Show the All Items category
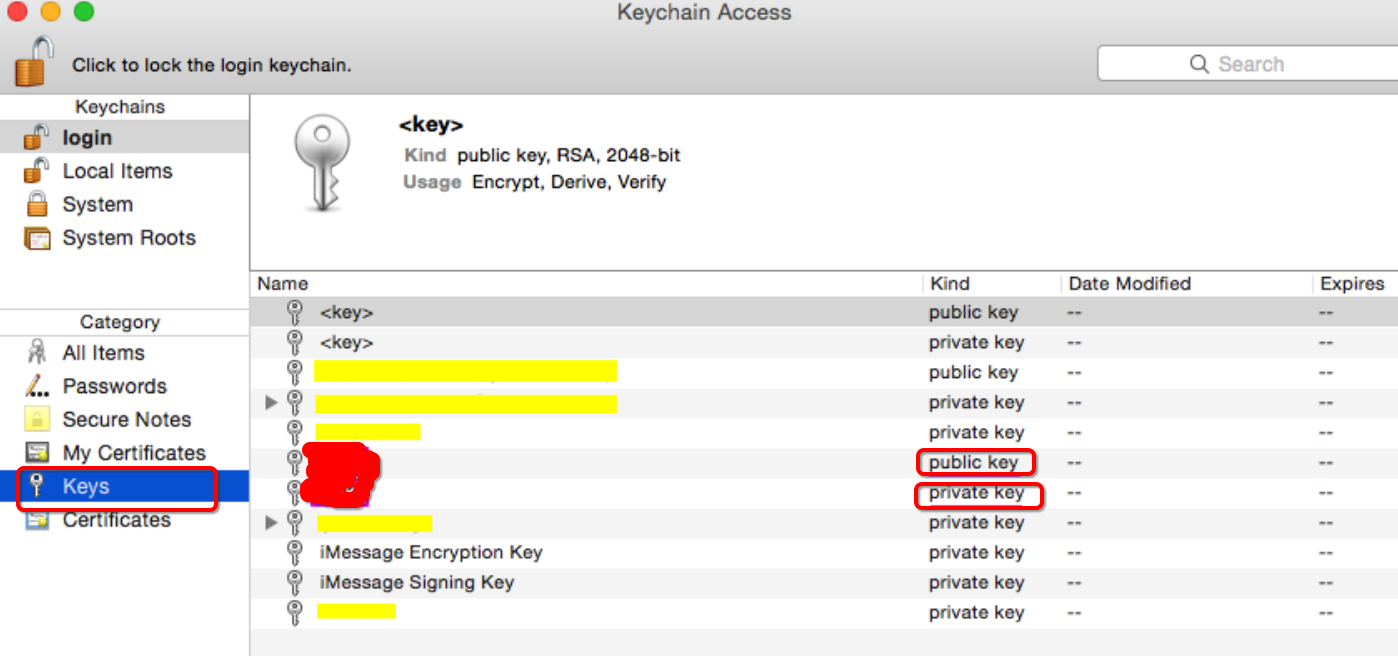The height and width of the screenshot is (656, 1398). coord(103,353)
